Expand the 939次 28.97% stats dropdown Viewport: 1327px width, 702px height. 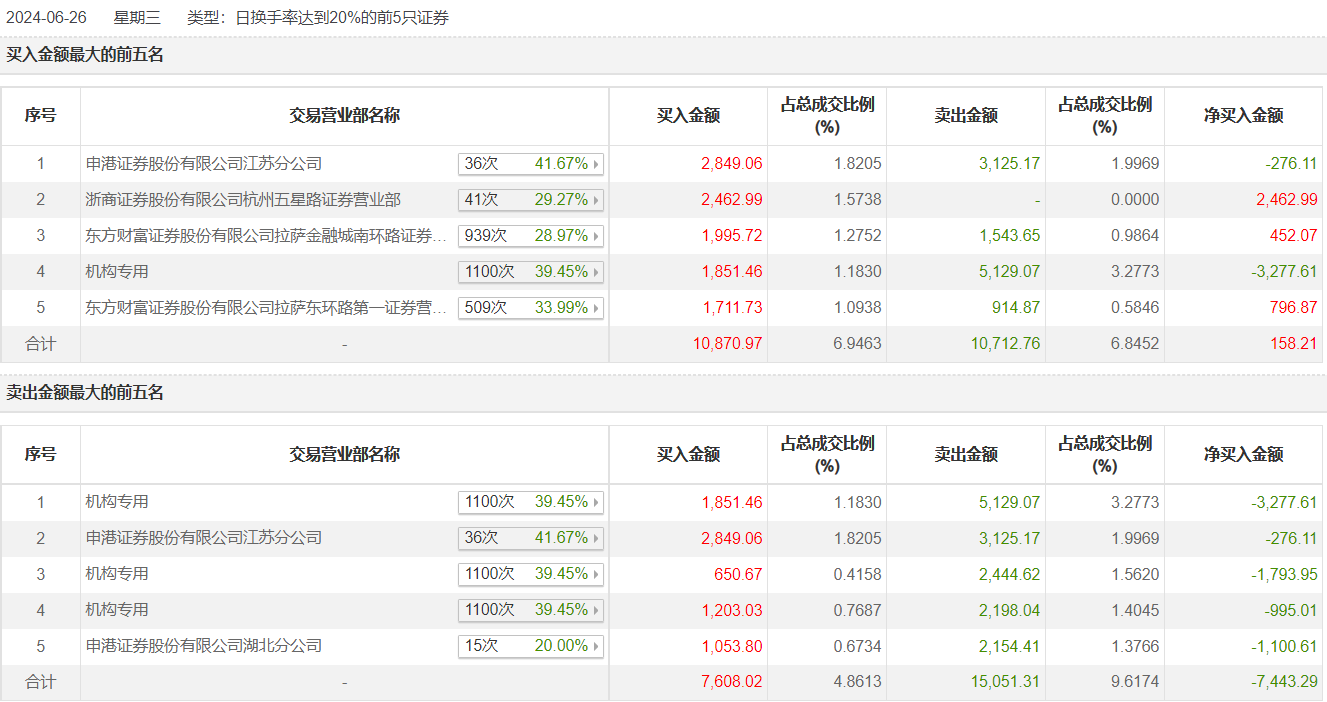point(530,236)
